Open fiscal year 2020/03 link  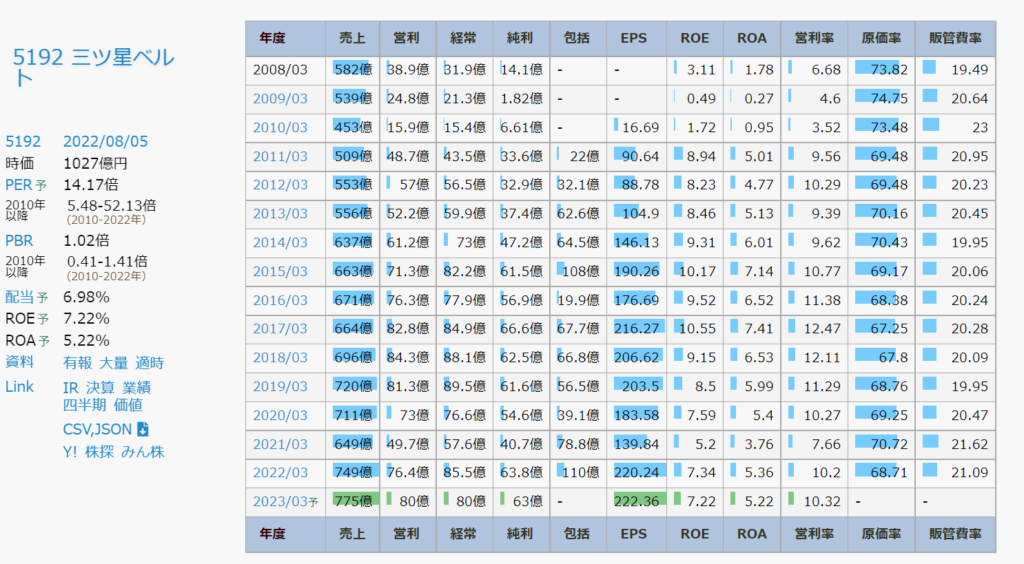click(x=280, y=415)
